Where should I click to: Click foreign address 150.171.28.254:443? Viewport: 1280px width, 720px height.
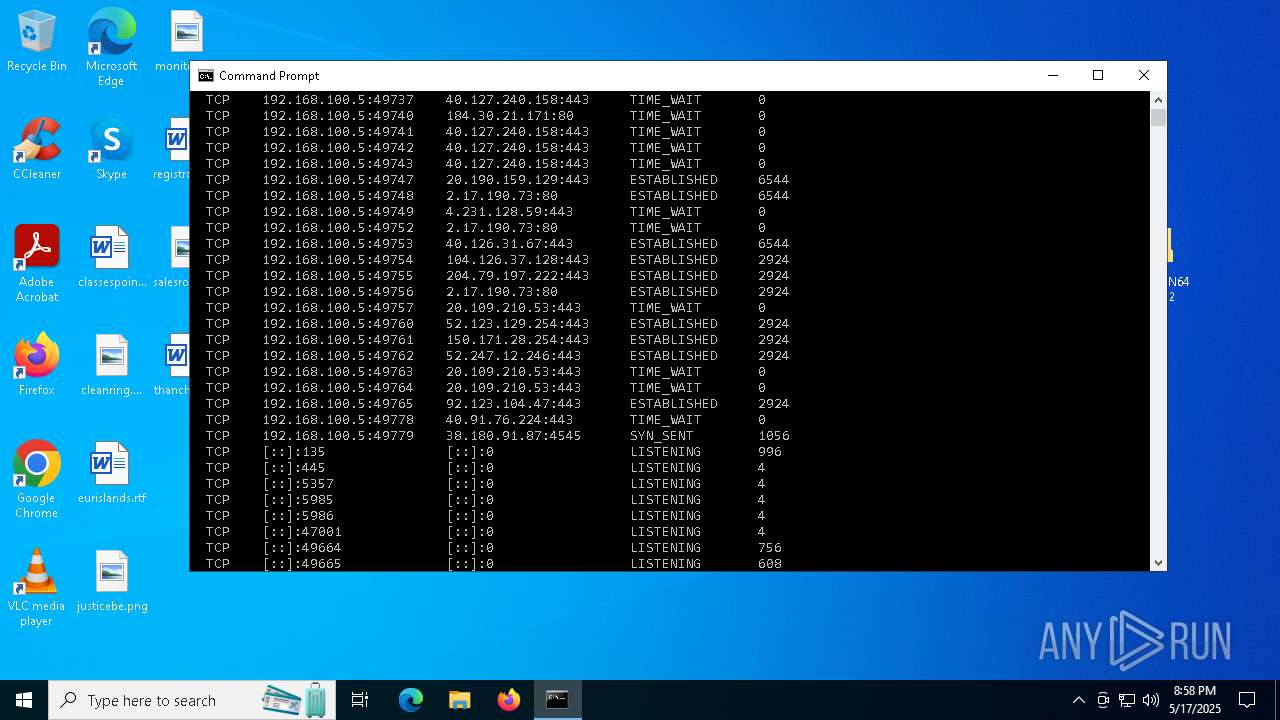[x=518, y=340]
